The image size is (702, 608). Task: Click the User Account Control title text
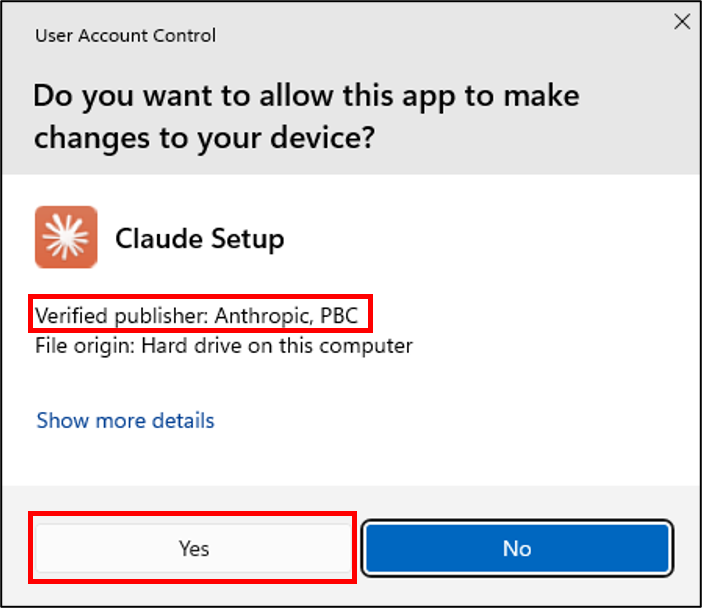tap(125, 36)
